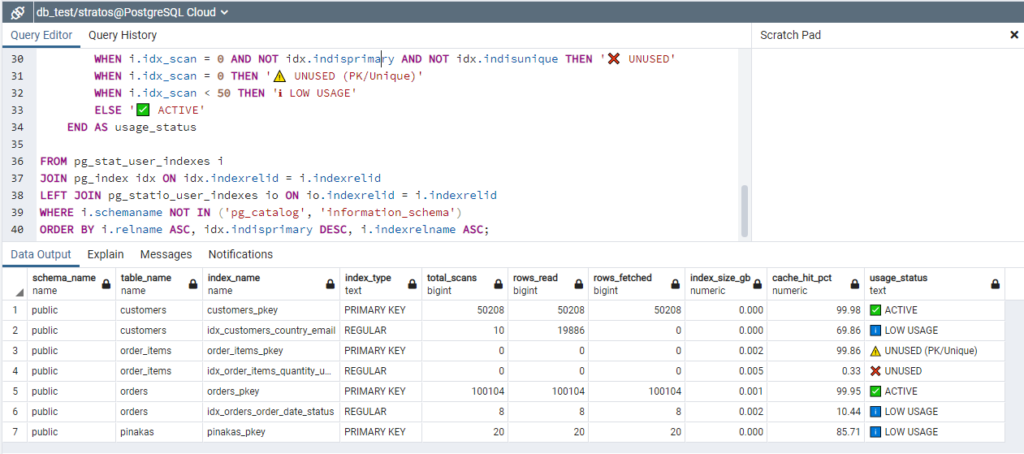Click the customers_pkey index name cell
Screen dimensions: 1024x454
coord(270,310)
